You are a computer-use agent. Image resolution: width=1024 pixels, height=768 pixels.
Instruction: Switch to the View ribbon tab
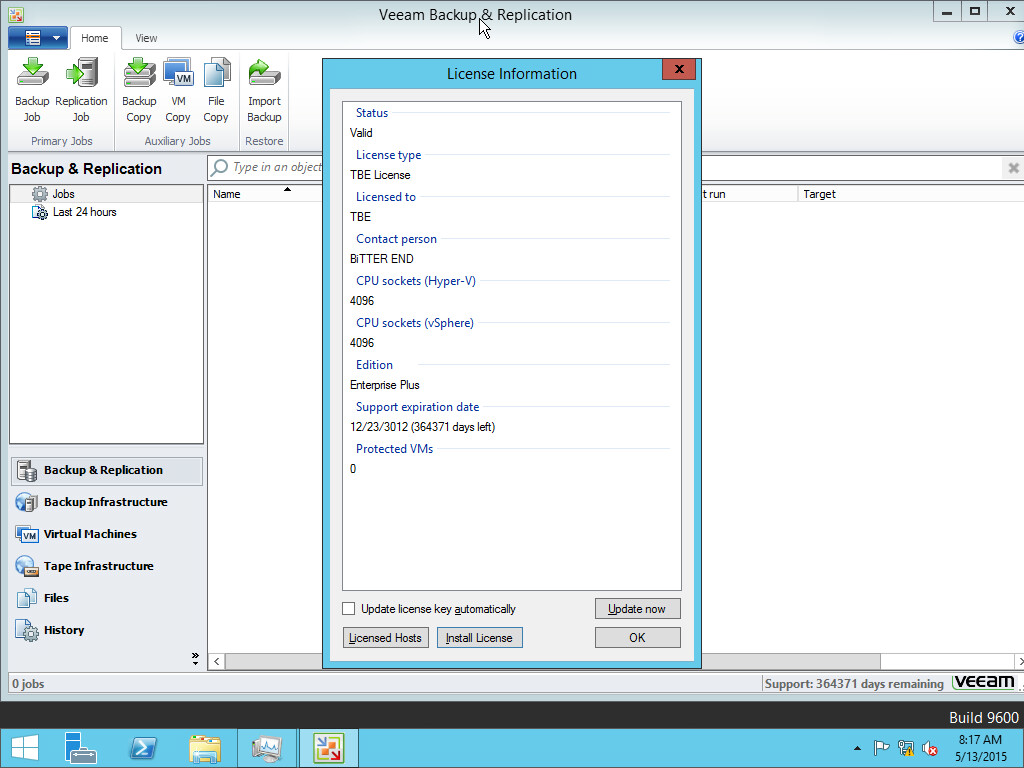[x=146, y=38]
